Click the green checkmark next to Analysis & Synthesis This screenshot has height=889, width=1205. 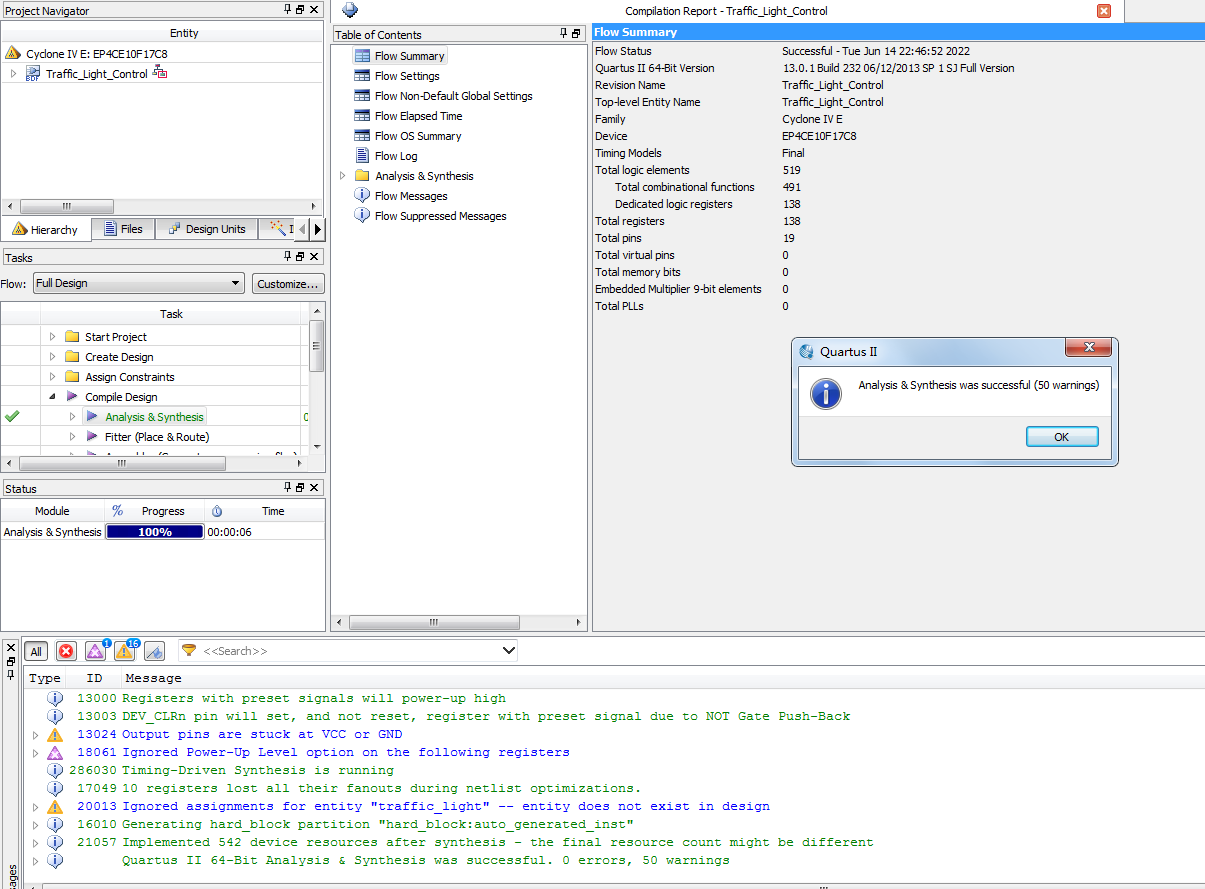pos(12,417)
